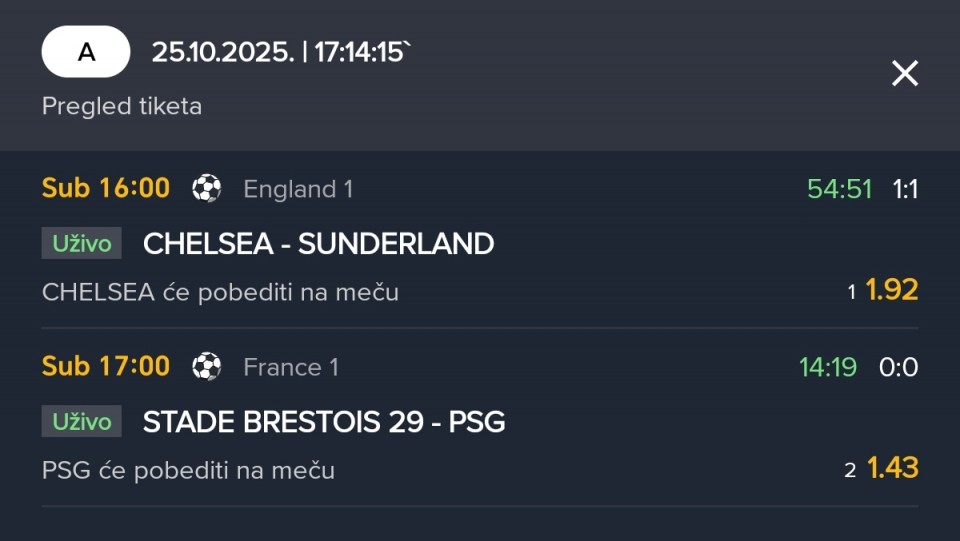
Task: Click the England 1 league label
Action: point(298,189)
